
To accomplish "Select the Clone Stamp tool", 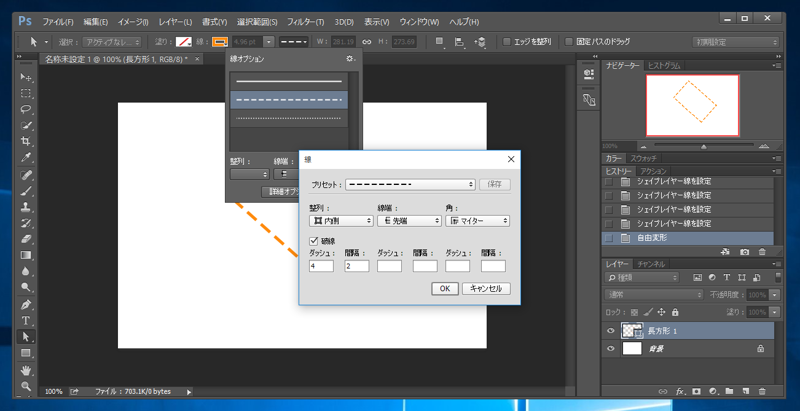I will pyautogui.click(x=26, y=207).
